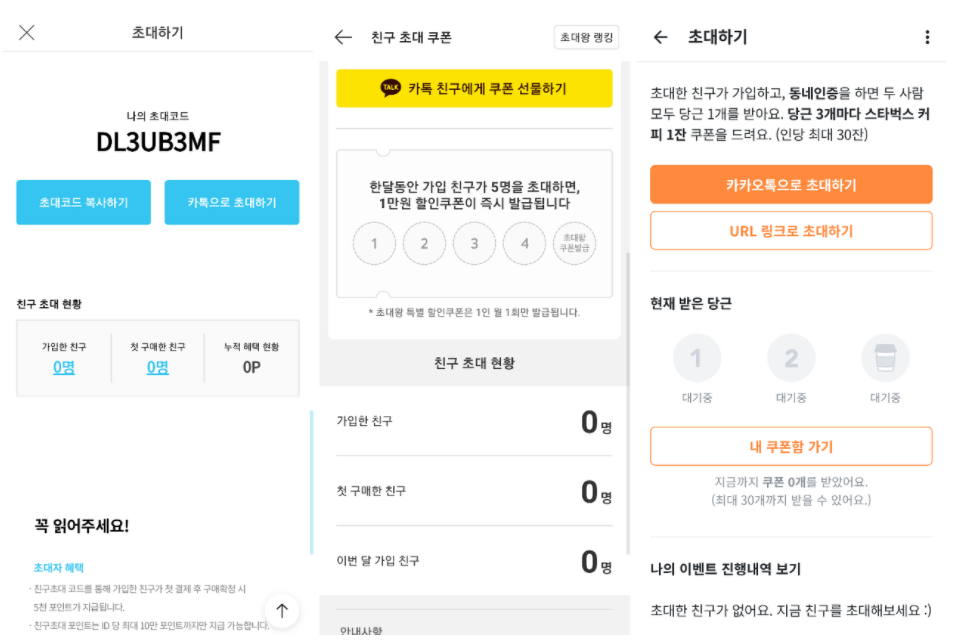The height and width of the screenshot is (644, 969).
Task: Tap the carrot slot number 2 circle
Action: tap(791, 358)
